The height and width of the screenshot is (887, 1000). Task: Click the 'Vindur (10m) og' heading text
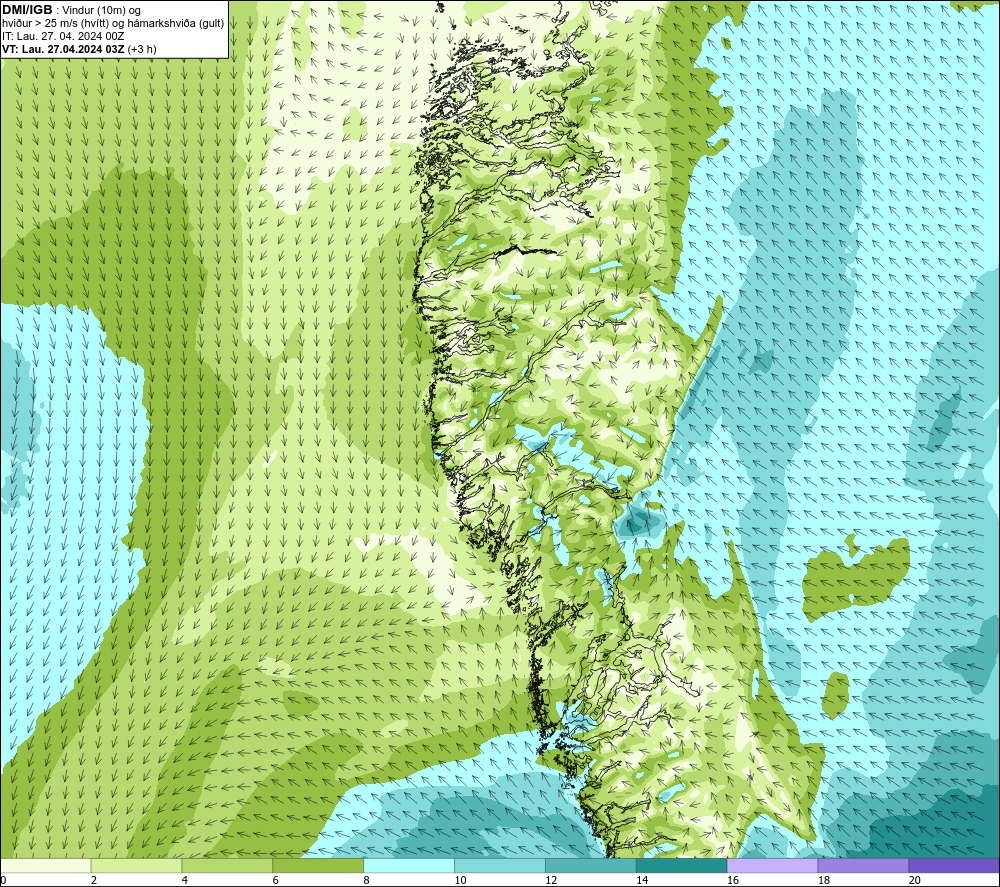pos(101,11)
